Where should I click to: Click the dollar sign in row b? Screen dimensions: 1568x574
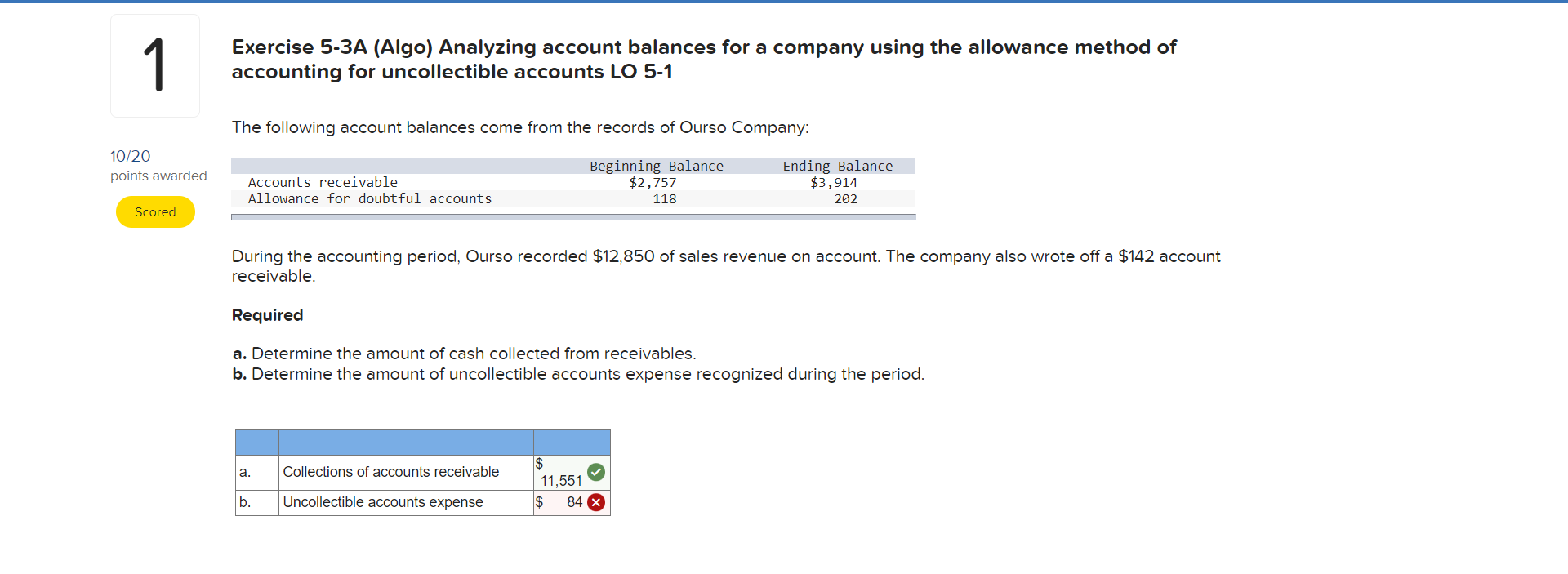[538, 502]
